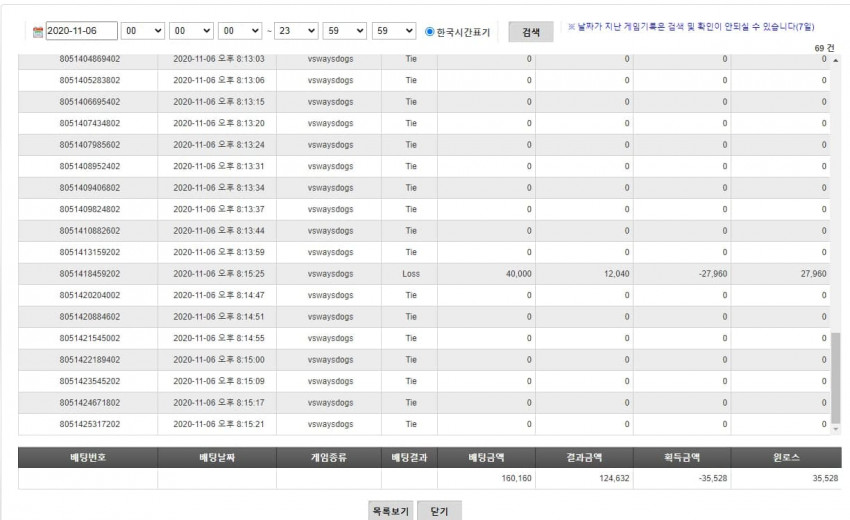The height and width of the screenshot is (520, 850).
Task: Click the 베팅금액 column header
Action: 486,457
